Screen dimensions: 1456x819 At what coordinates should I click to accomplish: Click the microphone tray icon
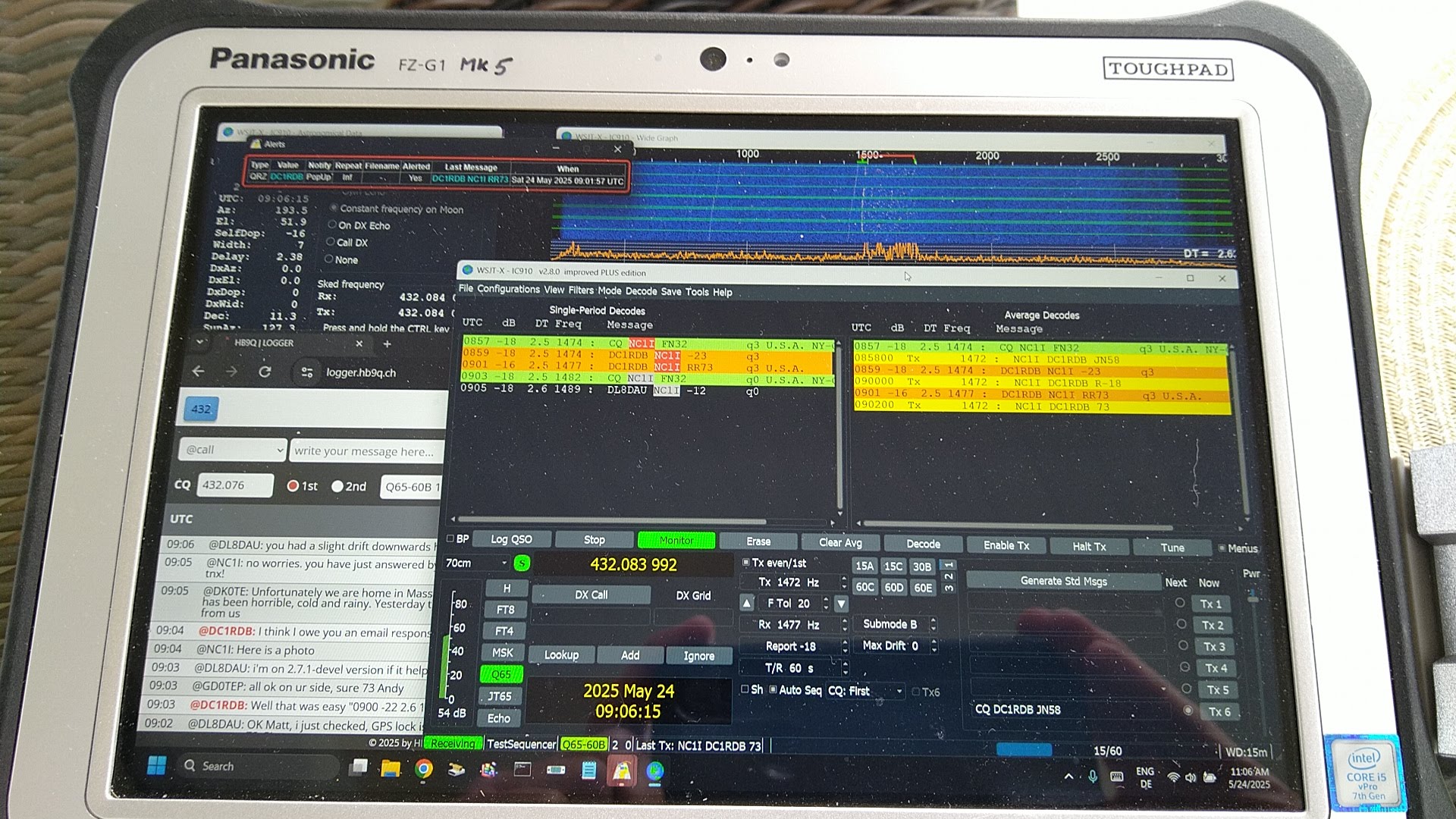(1093, 776)
